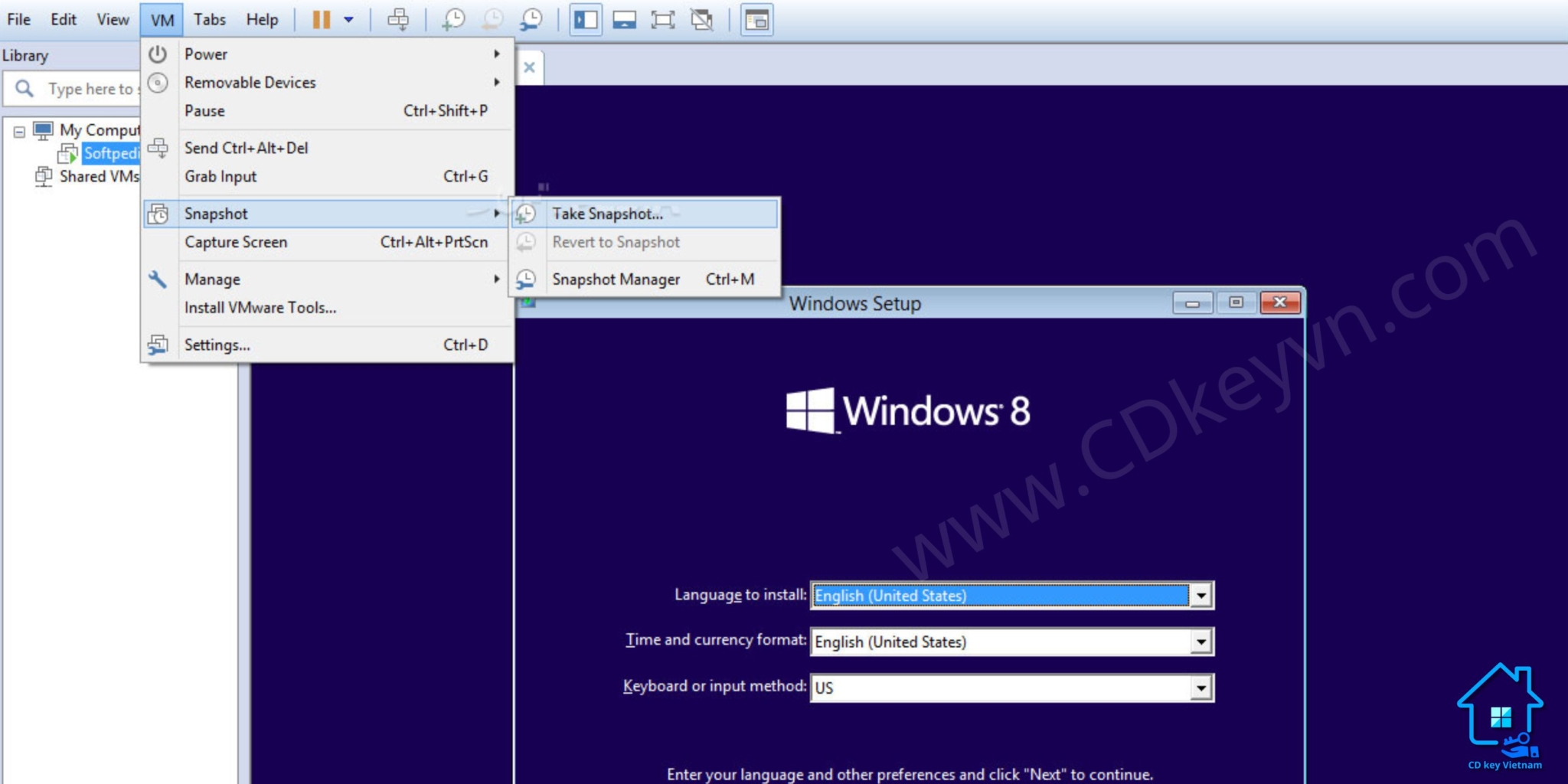Take a snapshot via the clock-plus toolbar icon
Viewport: 1568px width, 784px height.
coord(452,19)
